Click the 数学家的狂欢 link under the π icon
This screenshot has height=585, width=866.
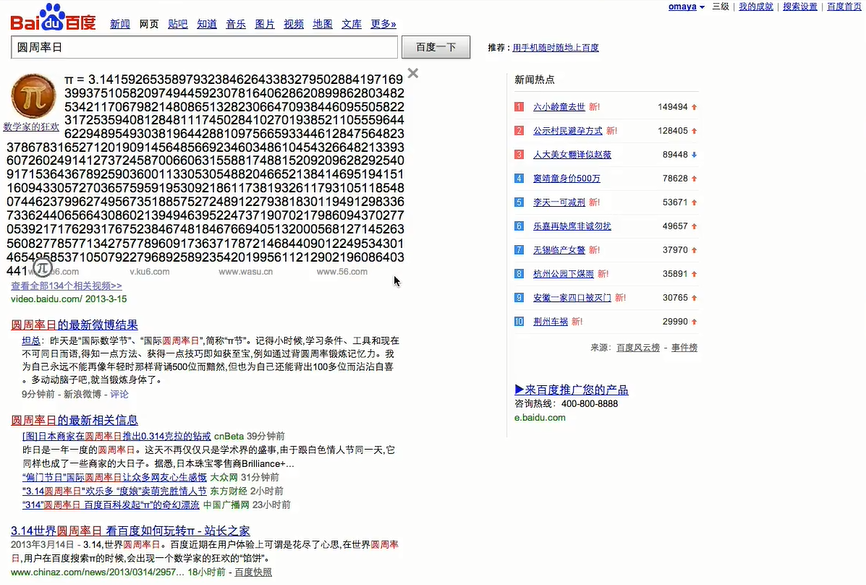pos(31,127)
